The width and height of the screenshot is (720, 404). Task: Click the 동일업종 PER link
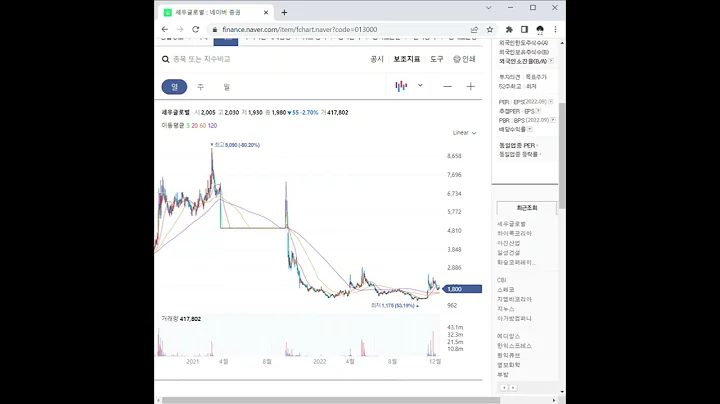518,145
